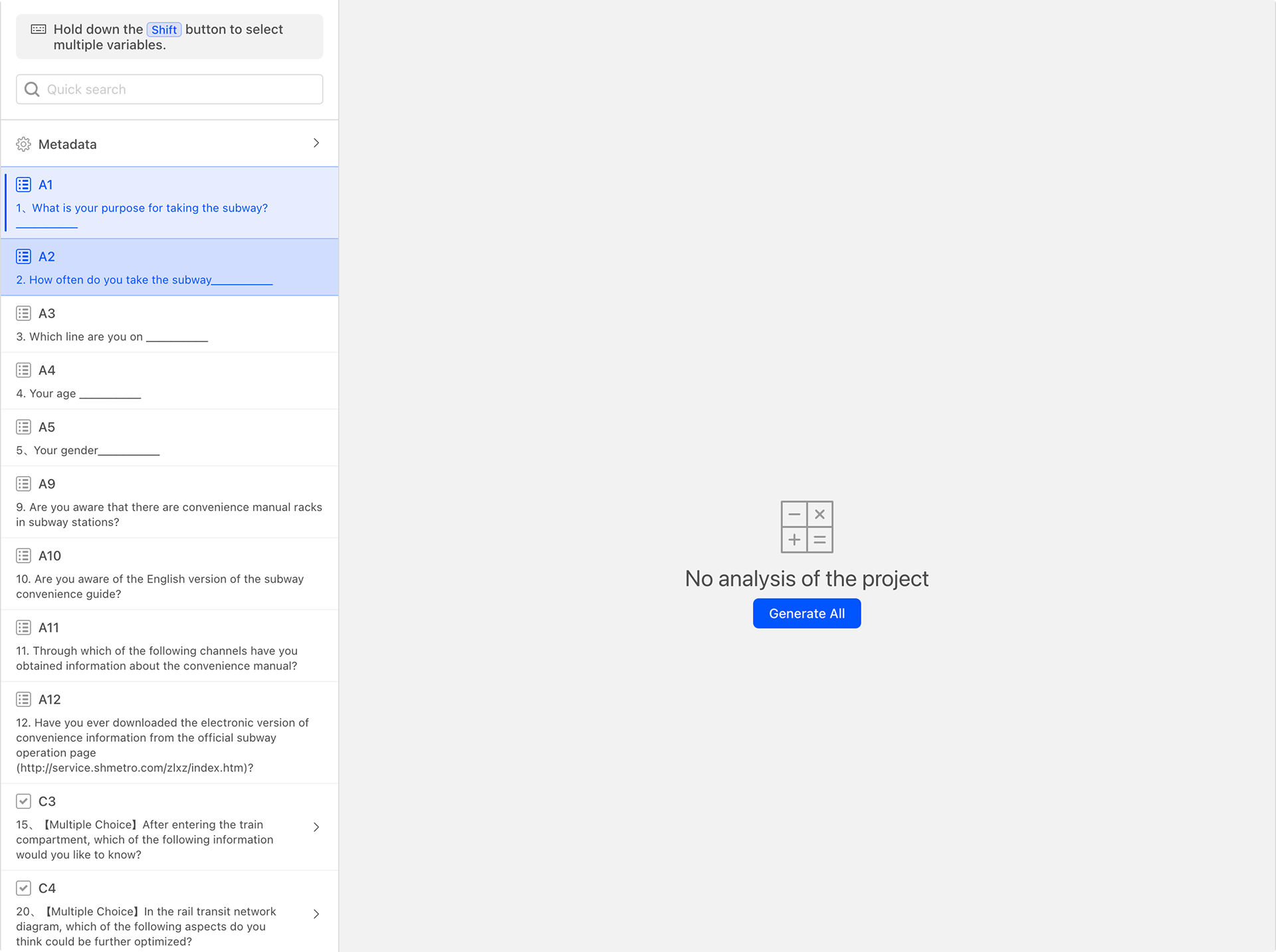Select question text '5、Your gender'

57,450
